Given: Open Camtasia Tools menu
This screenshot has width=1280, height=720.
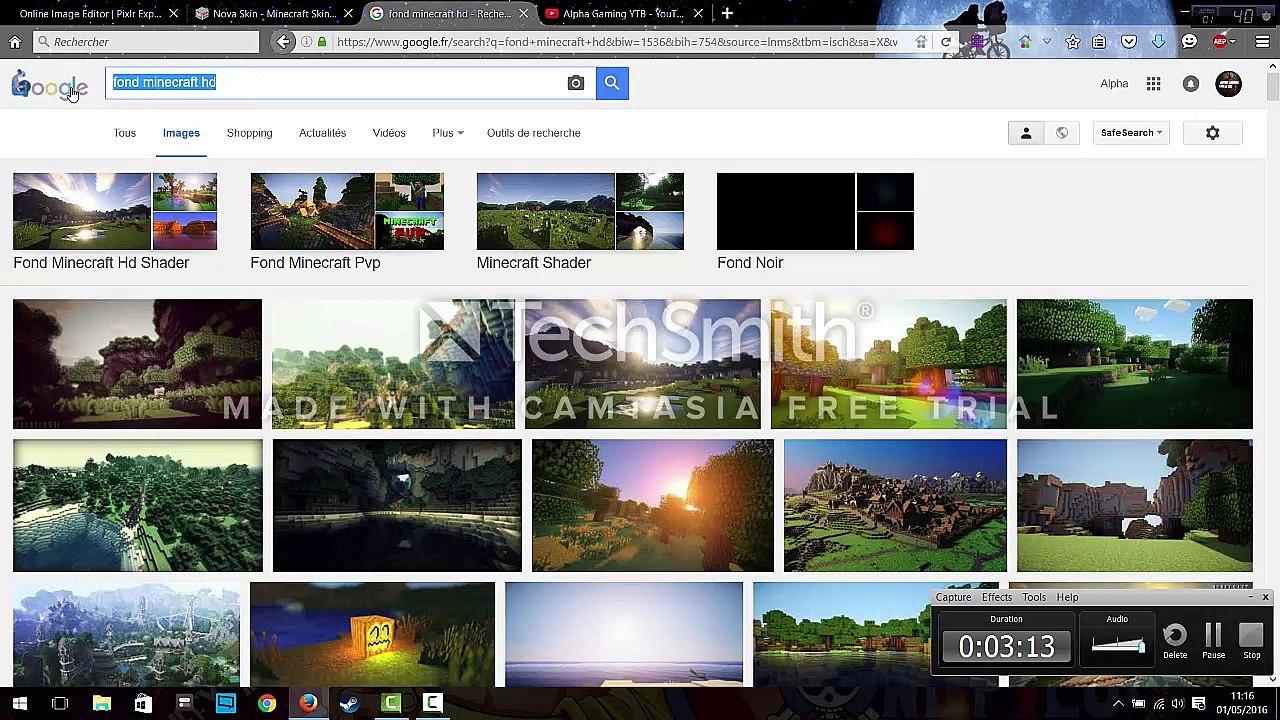Looking at the screenshot, I should [1034, 597].
